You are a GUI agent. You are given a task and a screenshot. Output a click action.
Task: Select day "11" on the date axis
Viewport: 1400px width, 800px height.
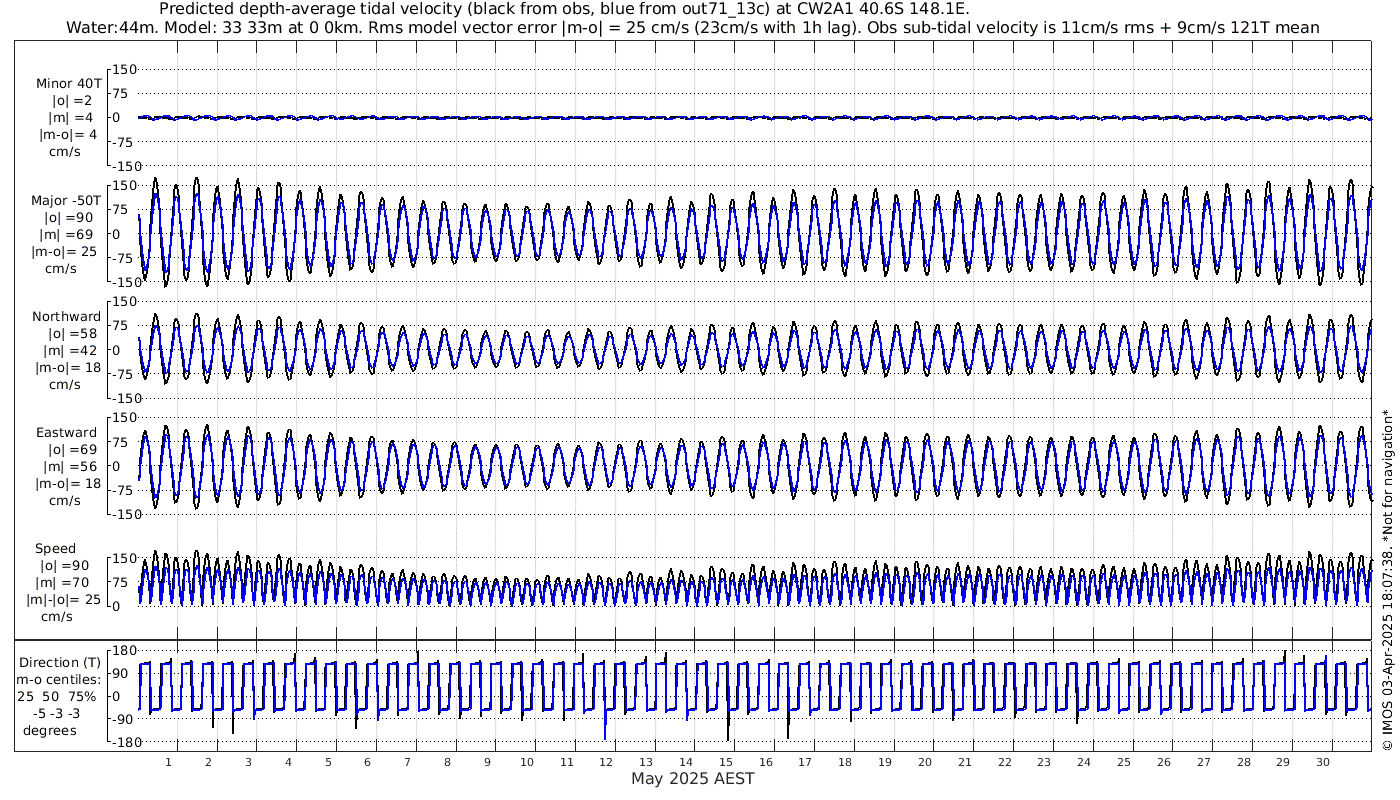pos(567,762)
